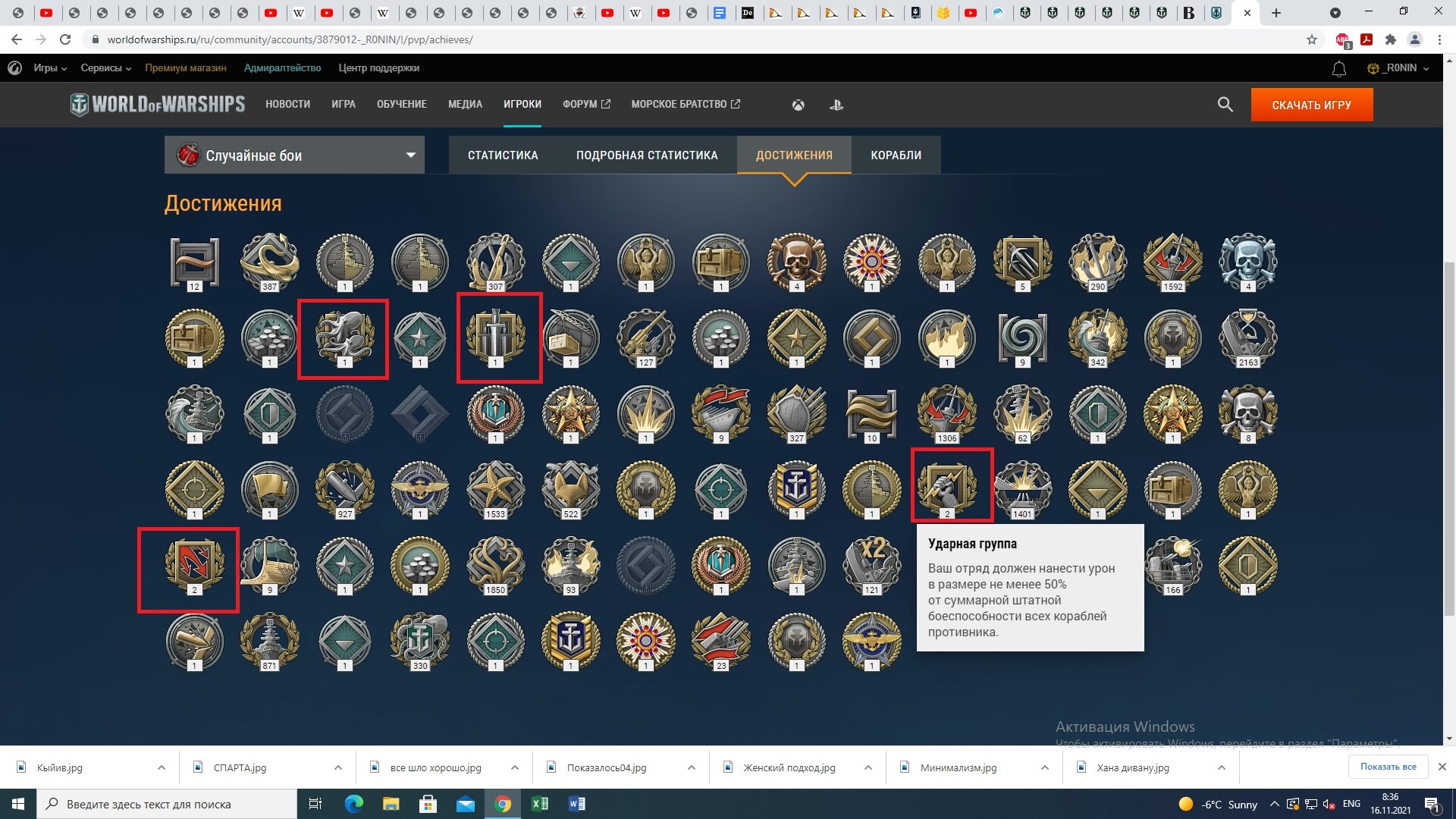The image size is (1456, 819).
Task: Expand options for Минимализм.jpg download
Action: click(x=1044, y=767)
